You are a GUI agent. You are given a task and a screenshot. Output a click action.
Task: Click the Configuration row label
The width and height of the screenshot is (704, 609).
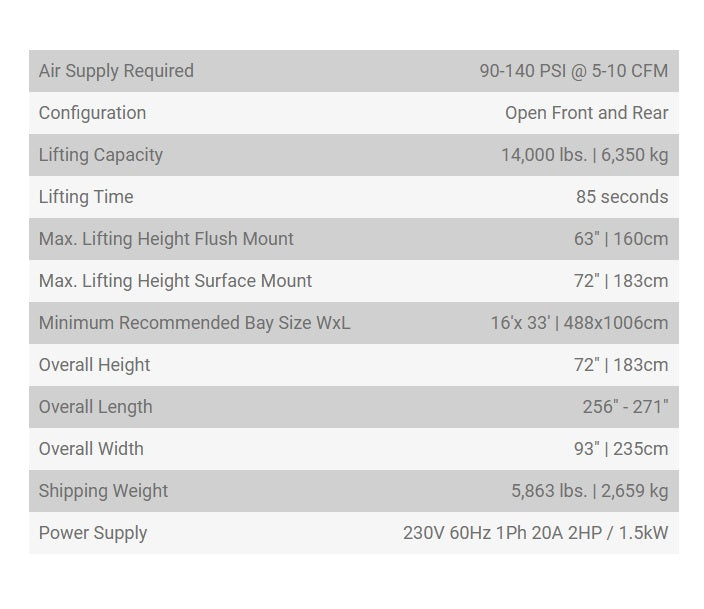tap(92, 113)
